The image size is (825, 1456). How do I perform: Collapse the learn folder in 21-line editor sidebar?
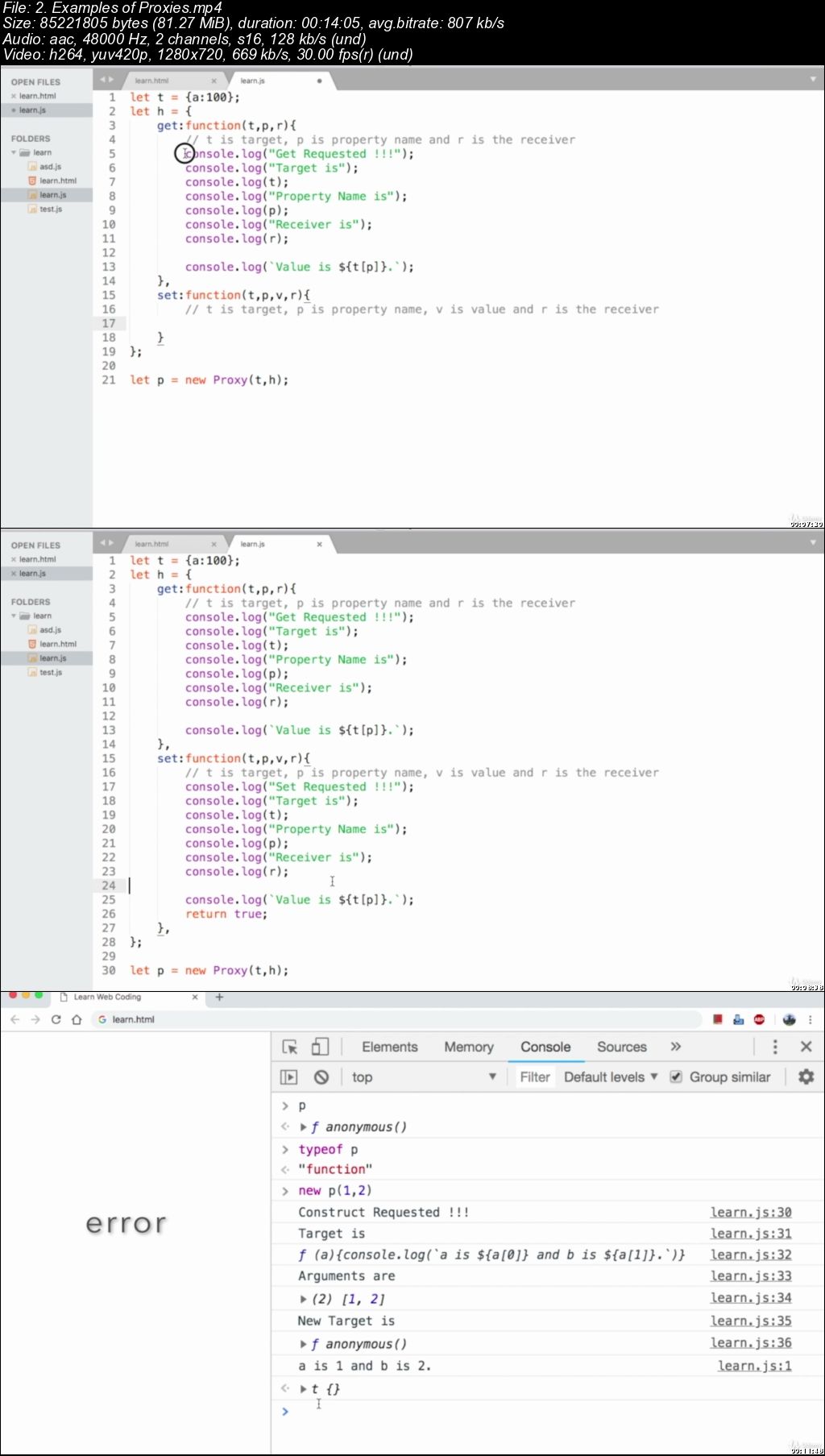[x=14, y=152]
